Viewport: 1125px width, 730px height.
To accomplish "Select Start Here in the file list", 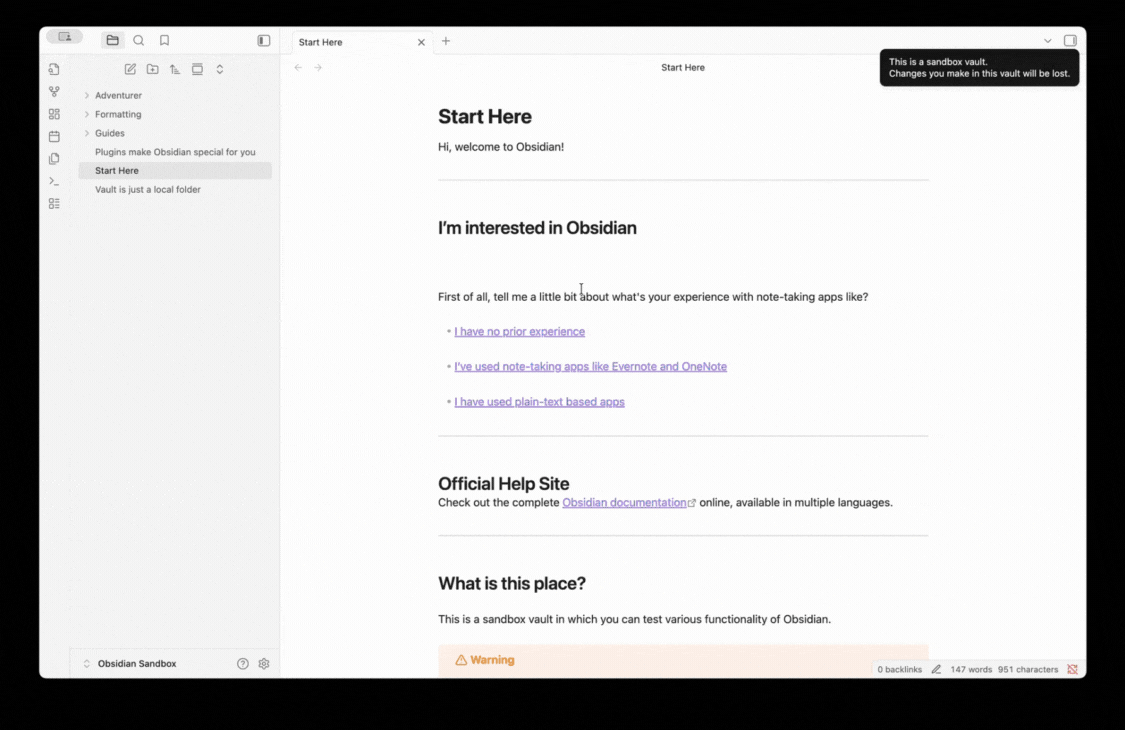I will [175, 171].
